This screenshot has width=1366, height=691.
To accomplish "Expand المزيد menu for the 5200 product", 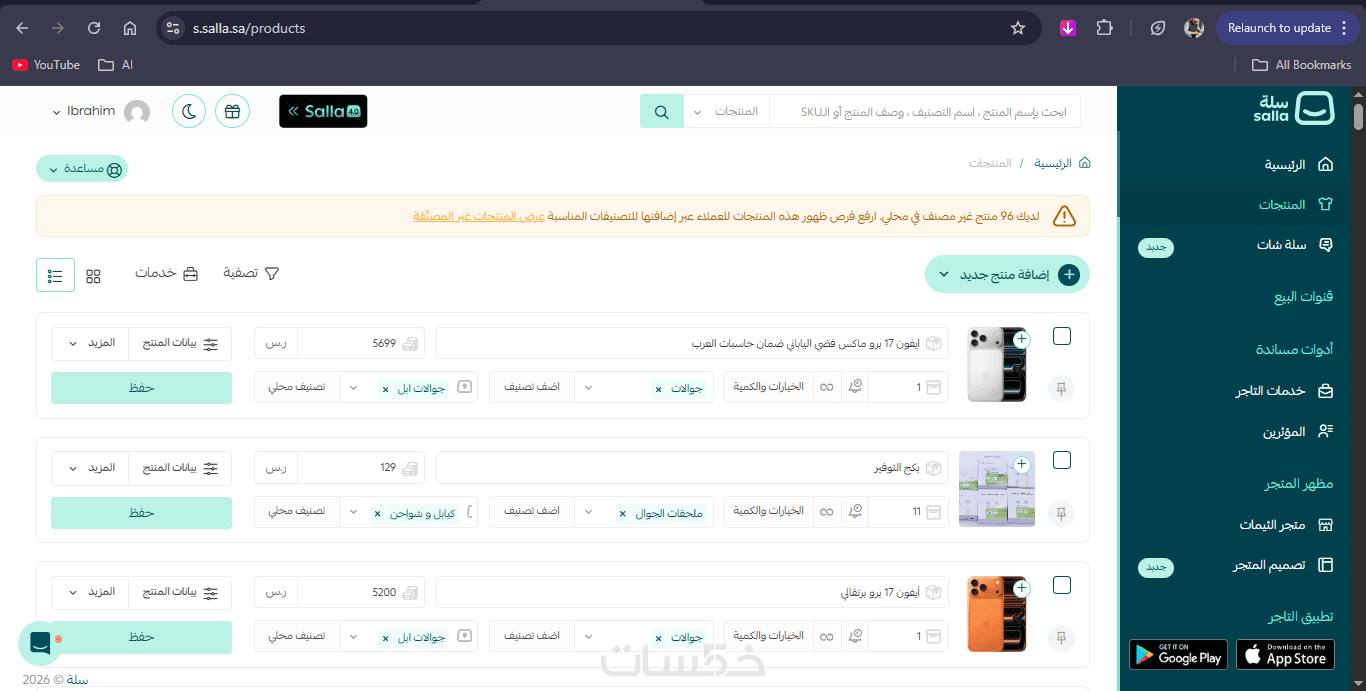I will point(90,592).
